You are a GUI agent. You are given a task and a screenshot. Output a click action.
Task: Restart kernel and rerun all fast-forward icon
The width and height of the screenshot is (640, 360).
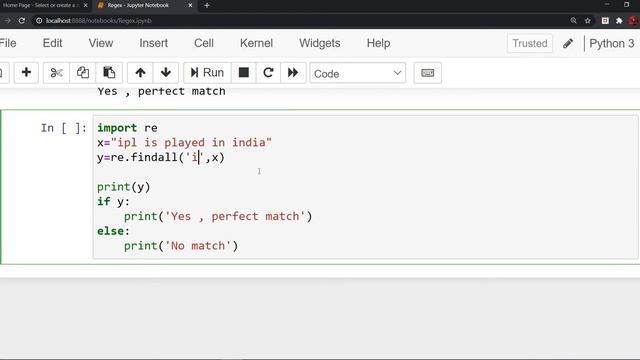point(293,73)
